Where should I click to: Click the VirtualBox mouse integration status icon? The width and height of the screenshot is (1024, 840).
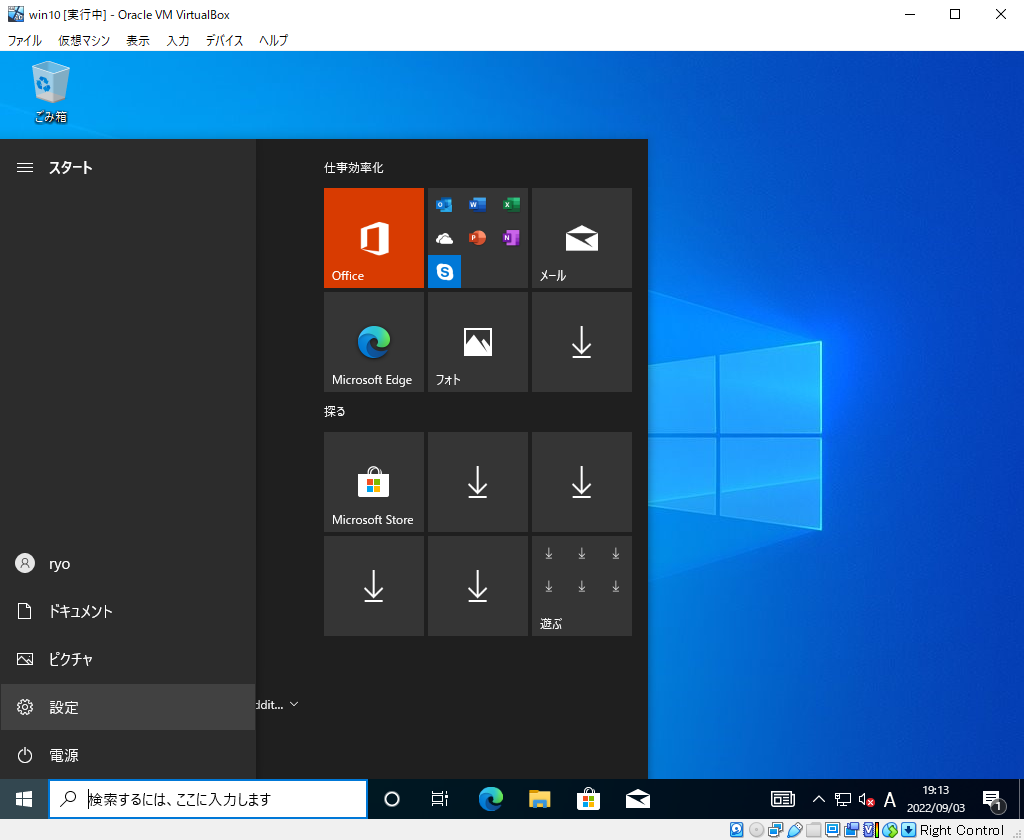tap(889, 830)
